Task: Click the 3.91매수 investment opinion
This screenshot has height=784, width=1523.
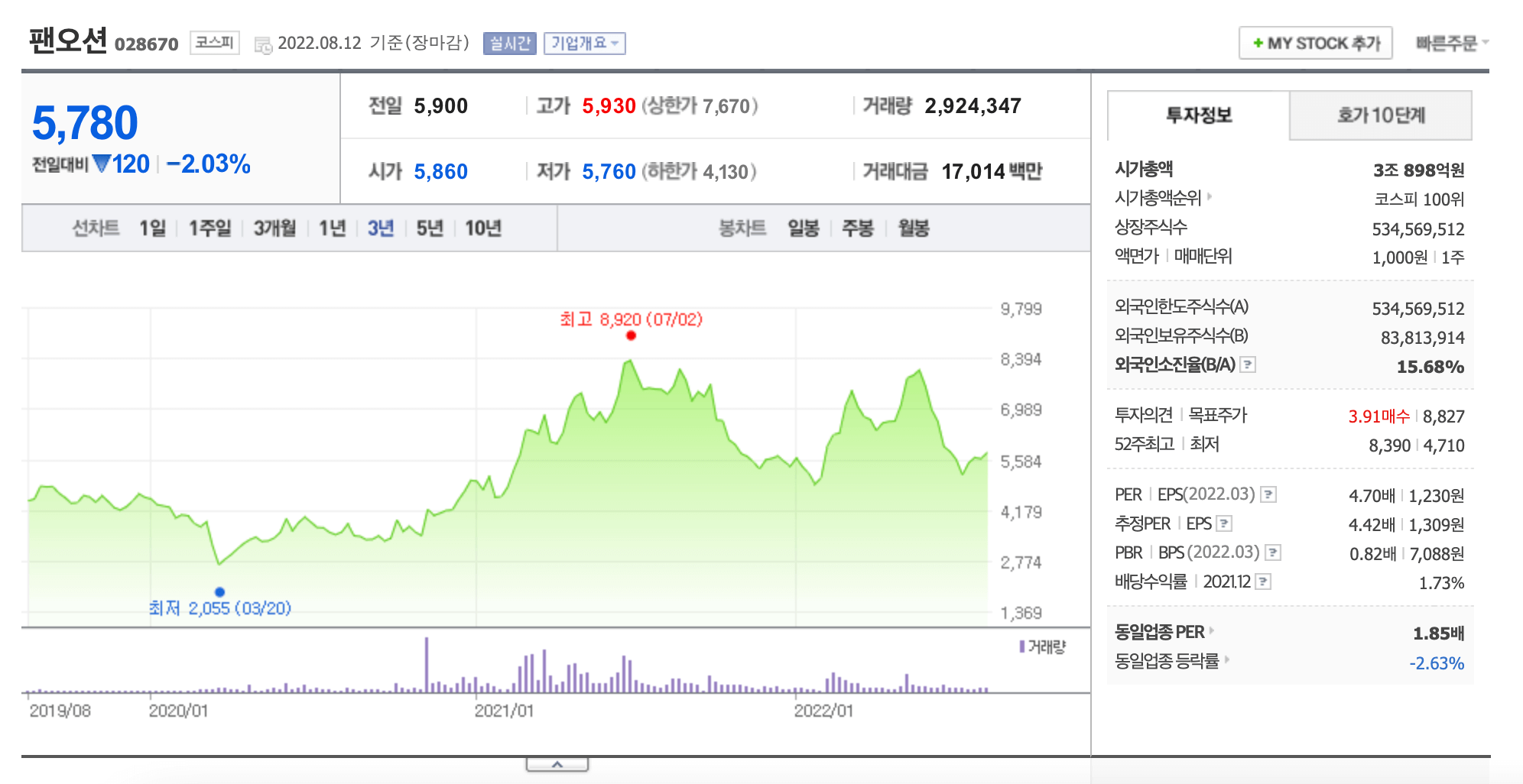Action: click(x=1378, y=416)
